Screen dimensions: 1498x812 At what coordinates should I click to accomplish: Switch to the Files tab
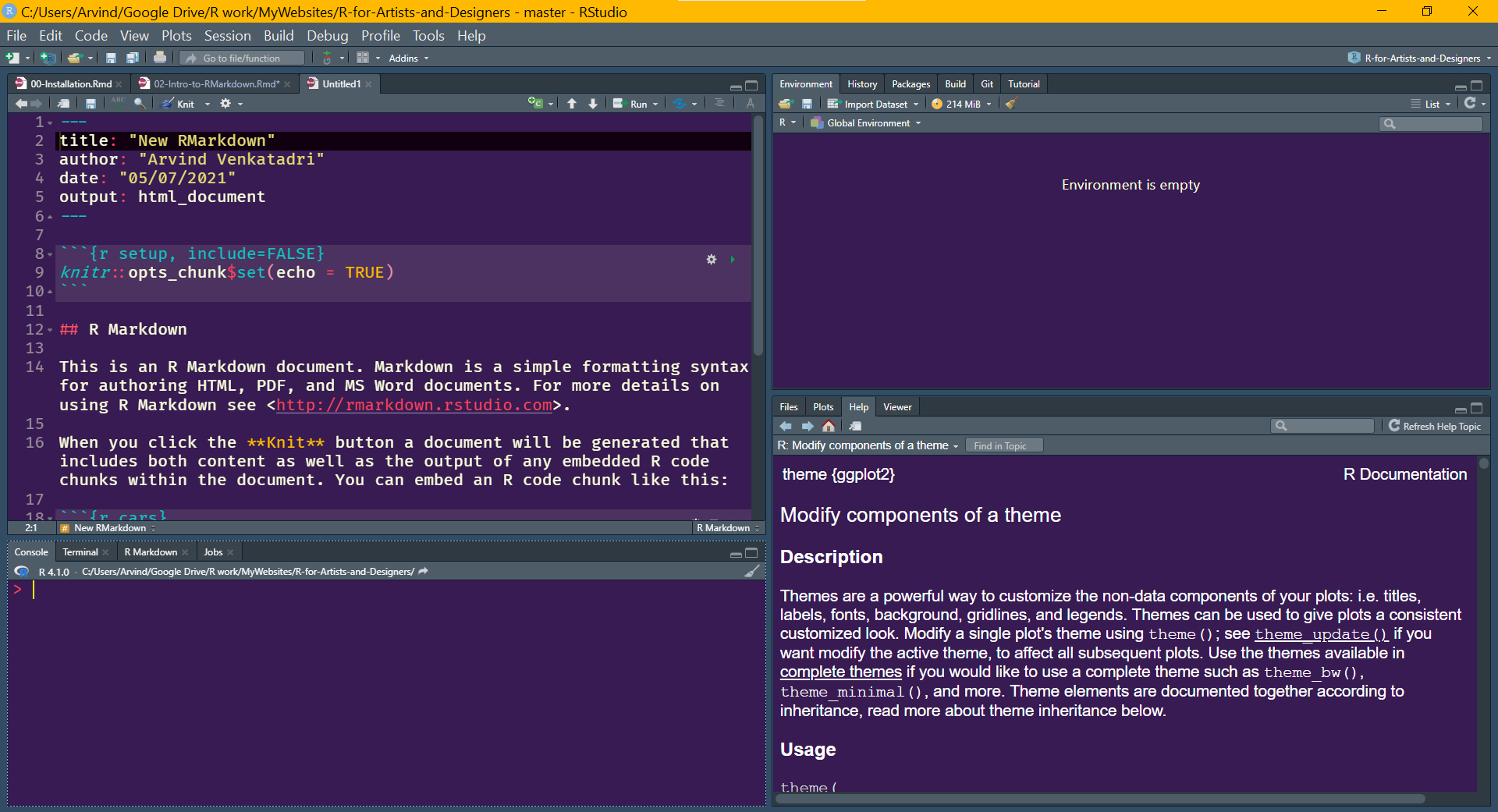(789, 407)
